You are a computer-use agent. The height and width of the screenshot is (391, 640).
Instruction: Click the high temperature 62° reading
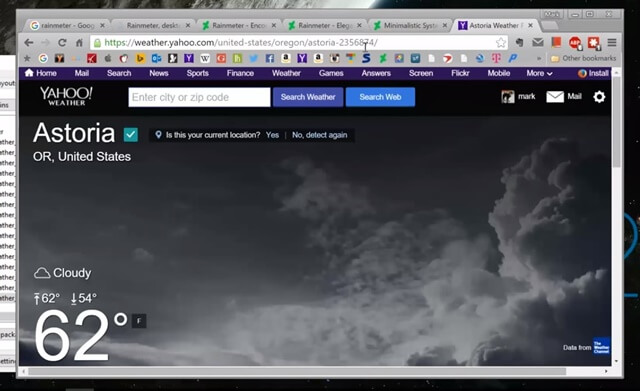coord(47,298)
